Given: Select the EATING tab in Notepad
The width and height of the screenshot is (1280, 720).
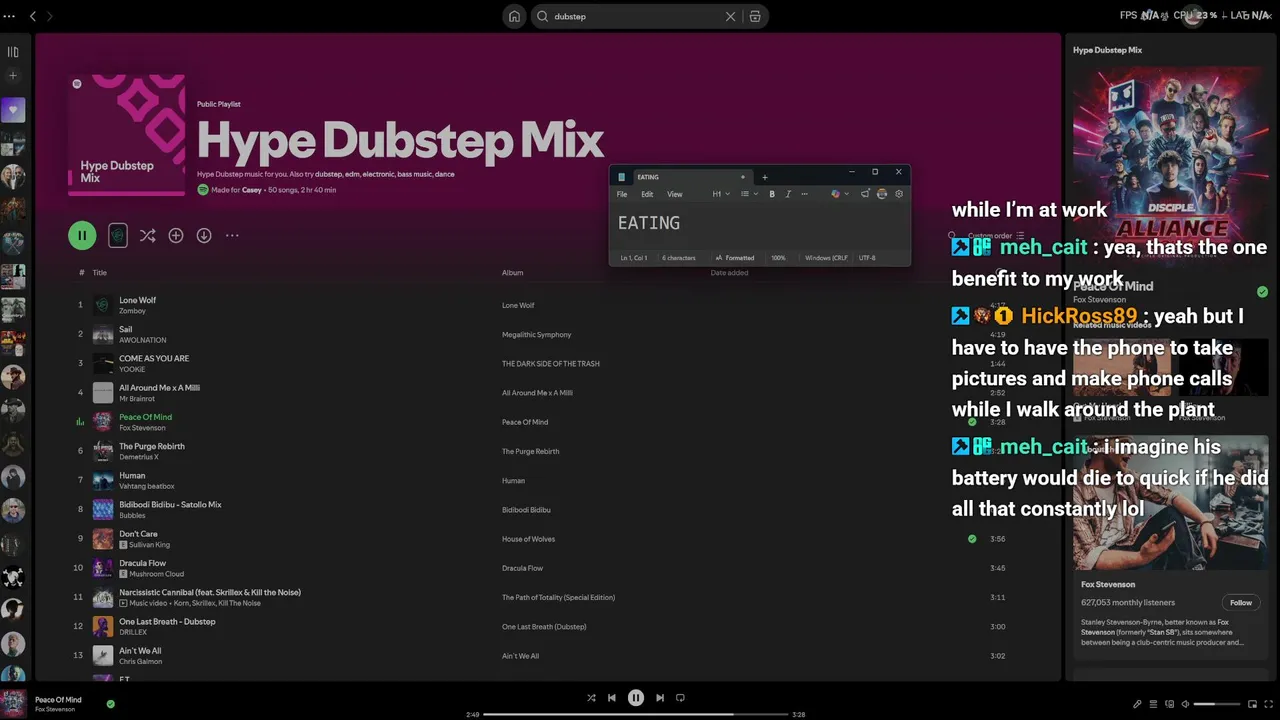Looking at the screenshot, I should (x=691, y=177).
